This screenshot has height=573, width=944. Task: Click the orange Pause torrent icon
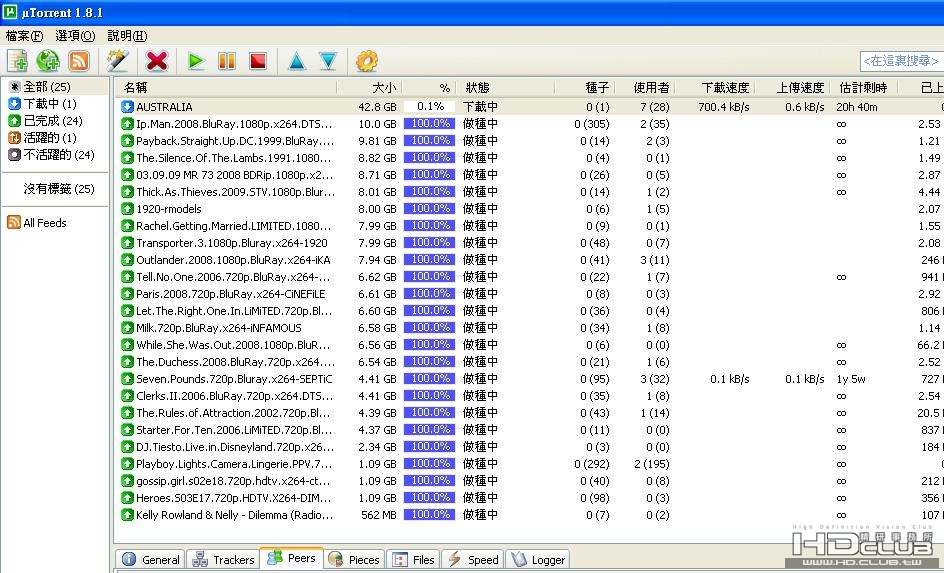[227, 61]
